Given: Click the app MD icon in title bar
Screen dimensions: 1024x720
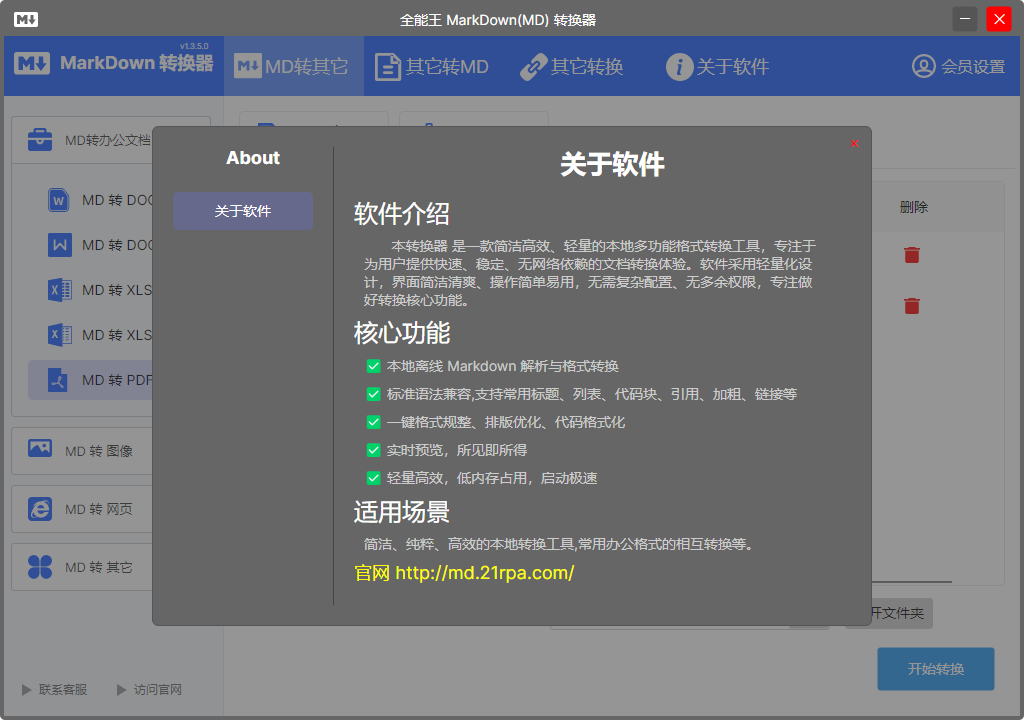Looking at the screenshot, I should 25,20.
